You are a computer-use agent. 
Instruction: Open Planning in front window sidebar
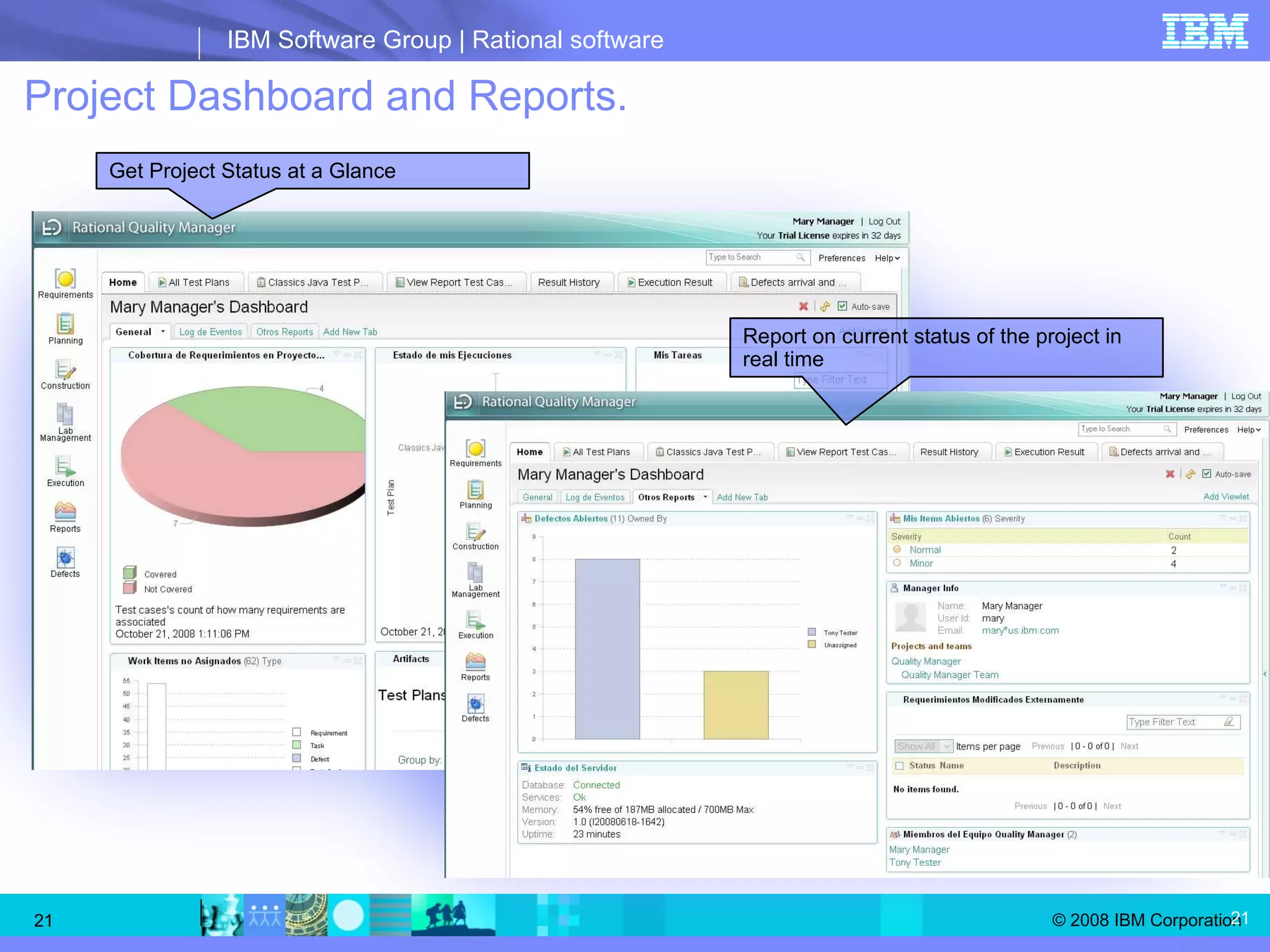tap(476, 495)
